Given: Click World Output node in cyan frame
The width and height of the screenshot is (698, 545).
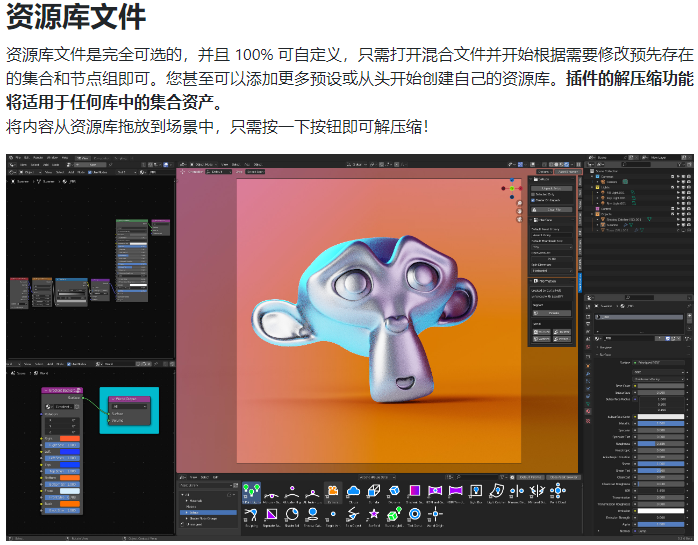Looking at the screenshot, I should 129,409.
